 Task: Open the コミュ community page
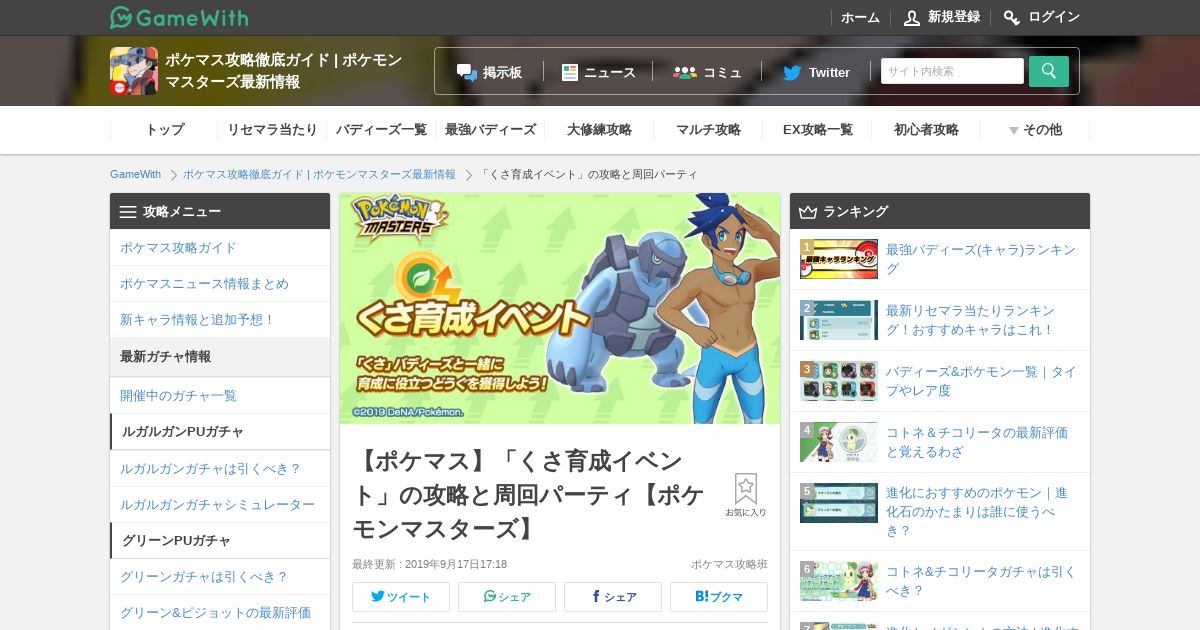click(x=707, y=72)
